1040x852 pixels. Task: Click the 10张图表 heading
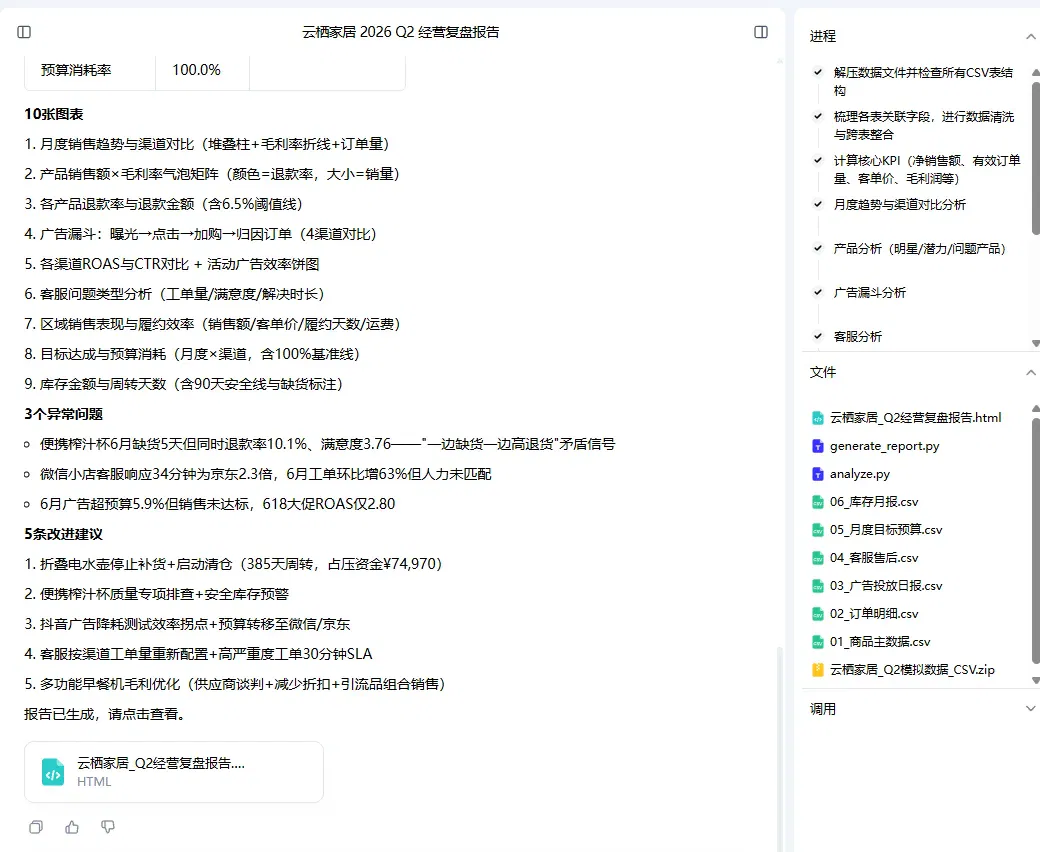54,114
